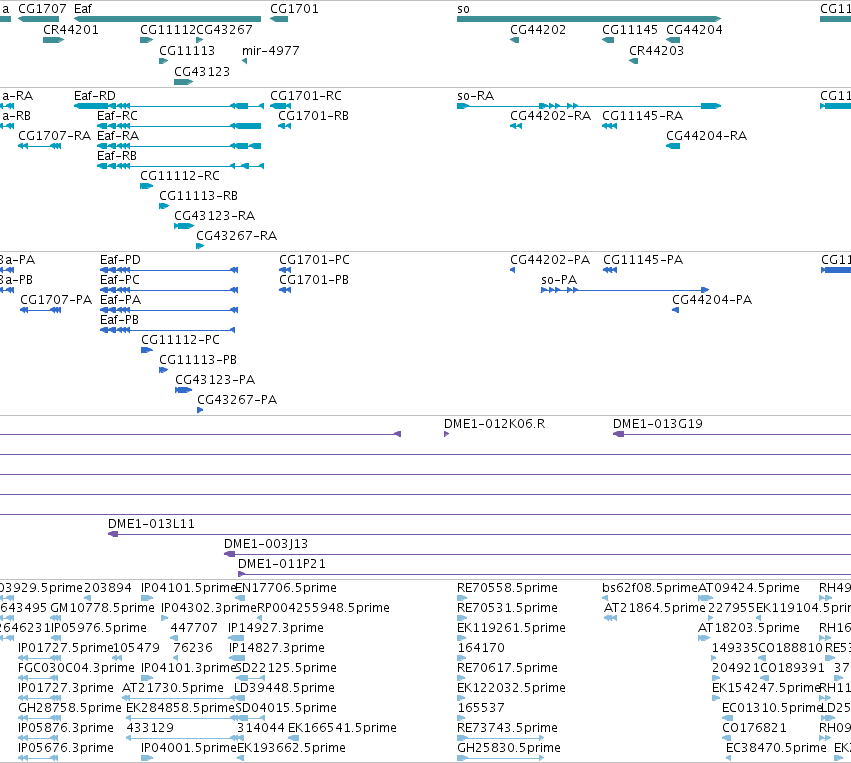Click the EK119261.5prime EST label
This screenshot has width=851, height=763.
point(511,628)
